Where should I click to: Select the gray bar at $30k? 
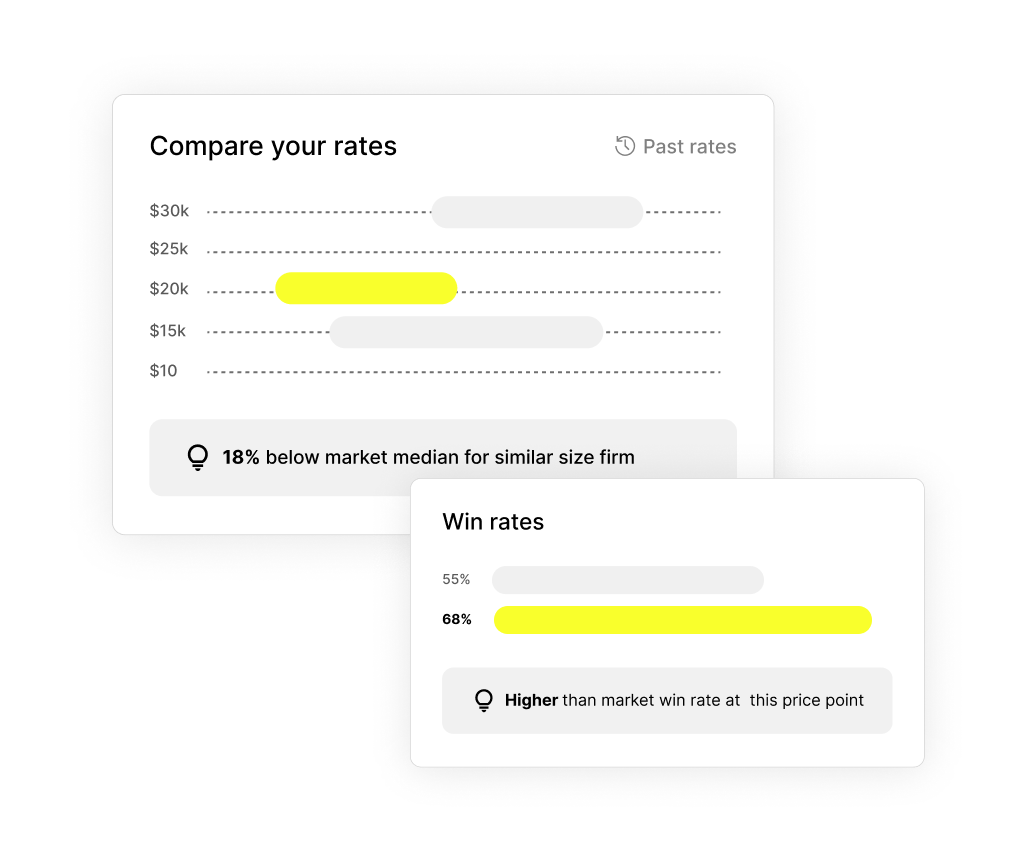[537, 212]
